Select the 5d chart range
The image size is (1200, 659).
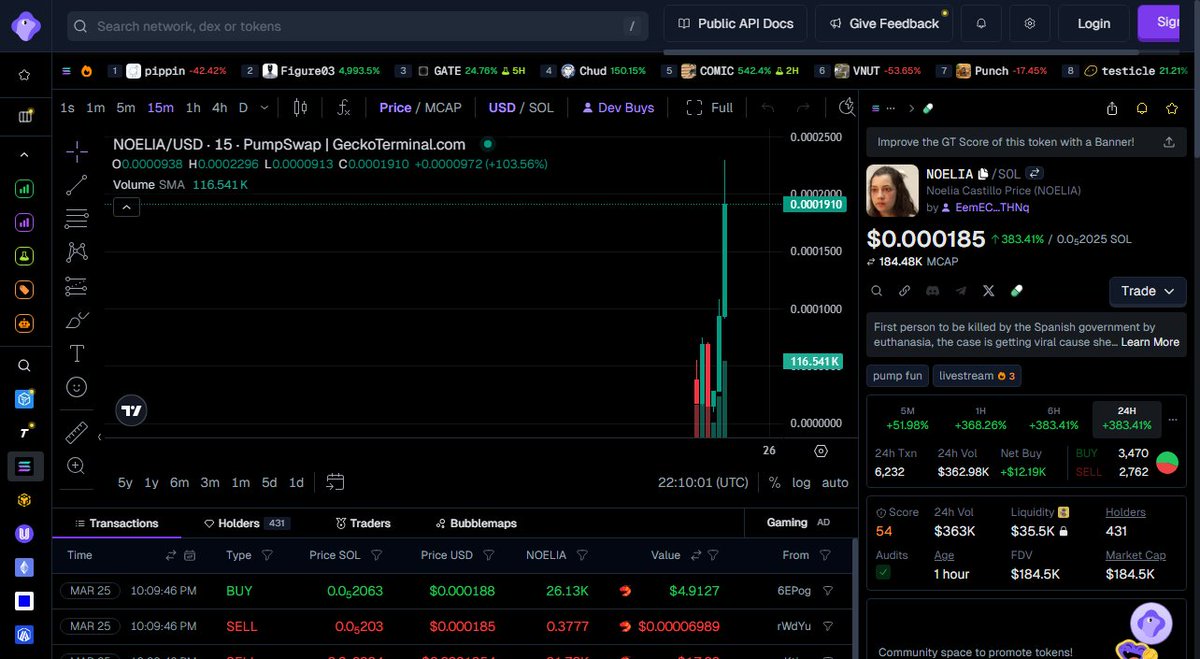269,482
